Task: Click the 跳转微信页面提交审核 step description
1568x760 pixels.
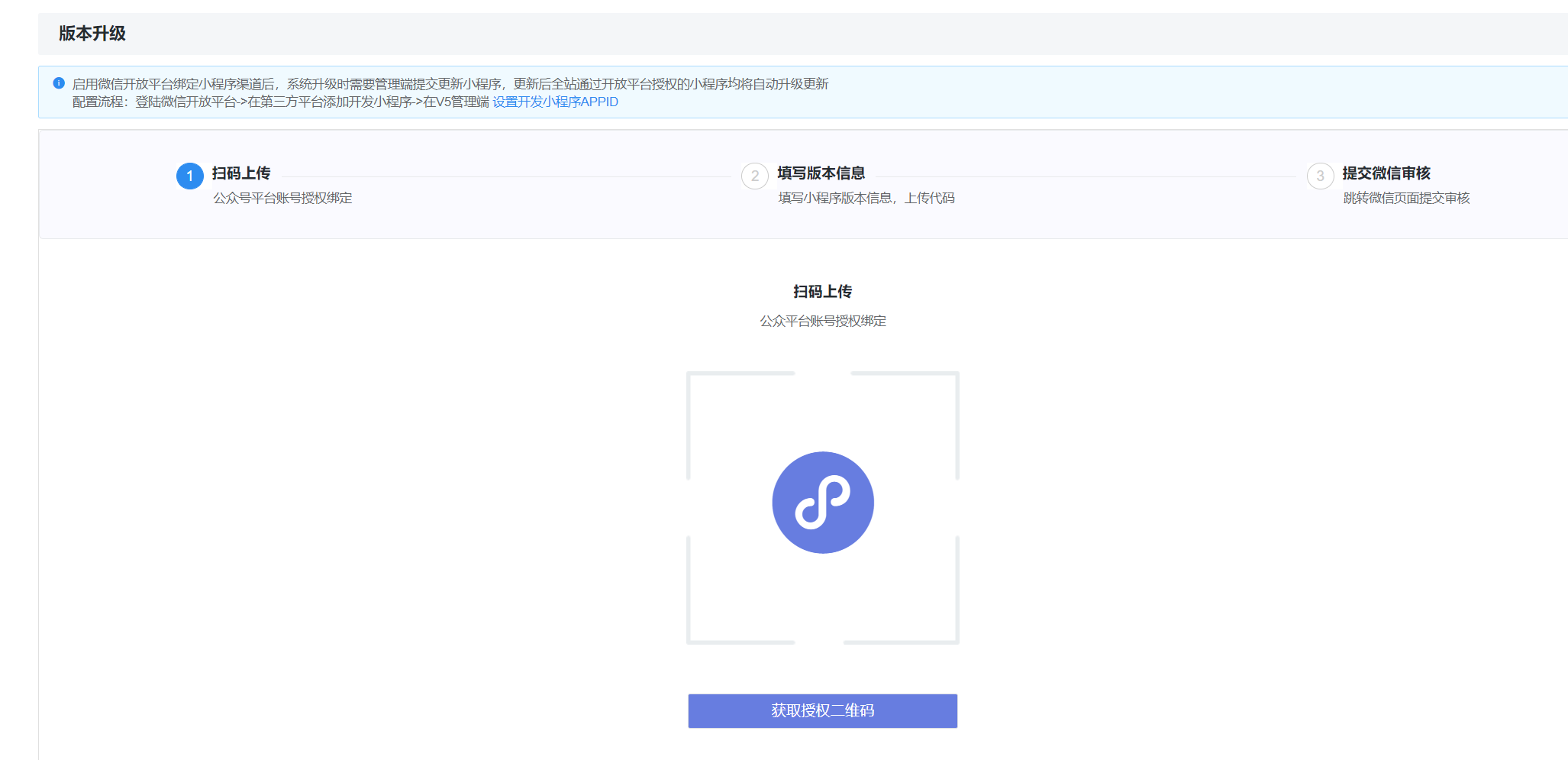Action: tap(1406, 199)
